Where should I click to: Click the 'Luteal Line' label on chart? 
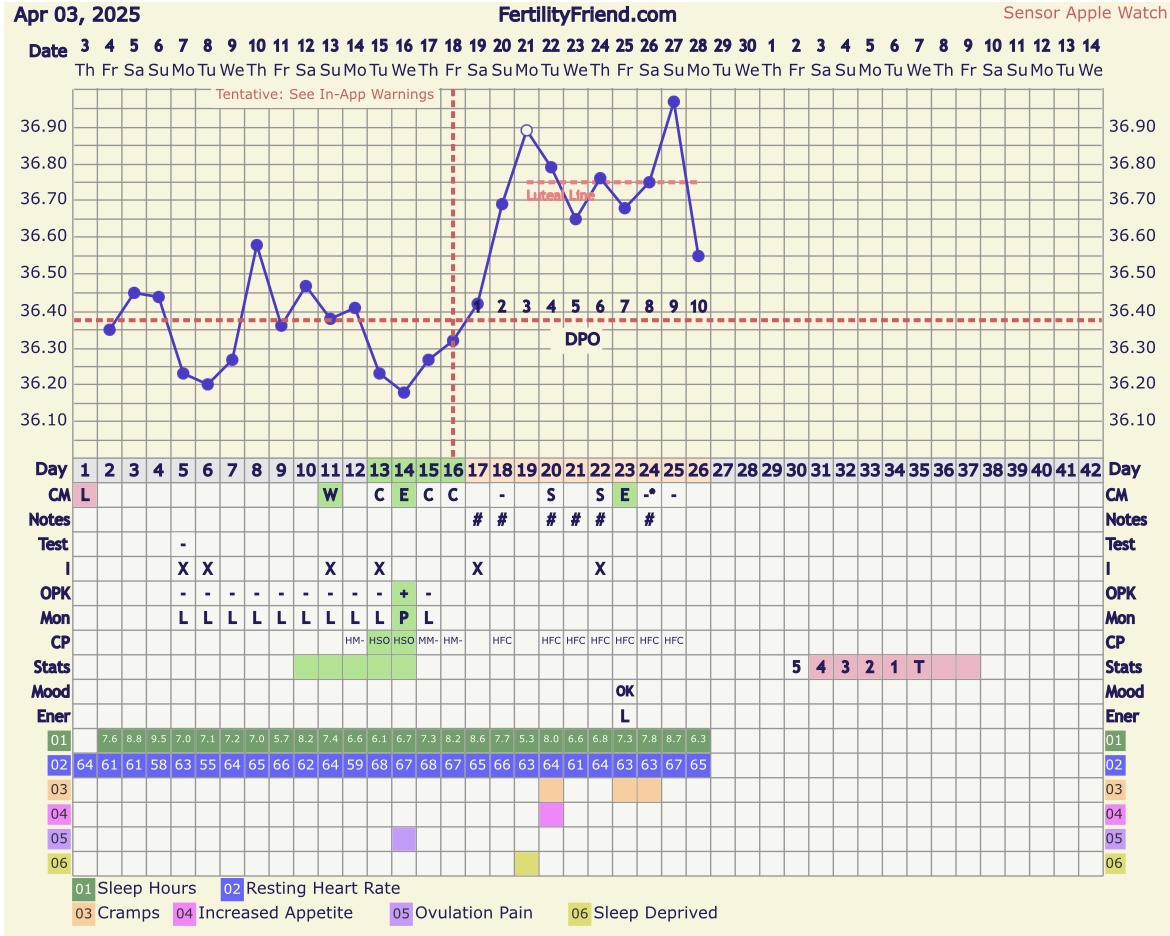click(560, 195)
